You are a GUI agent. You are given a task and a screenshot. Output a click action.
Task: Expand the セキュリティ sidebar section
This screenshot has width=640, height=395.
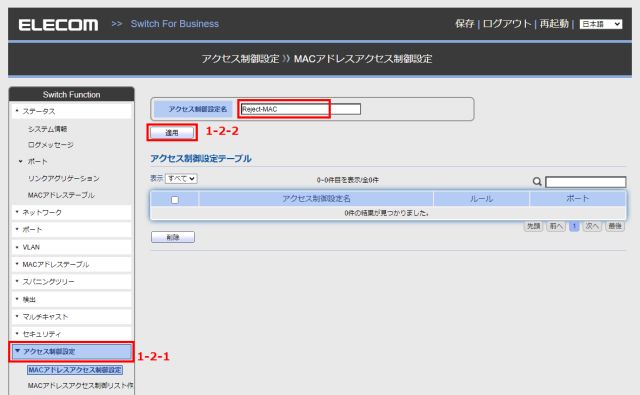pos(71,334)
